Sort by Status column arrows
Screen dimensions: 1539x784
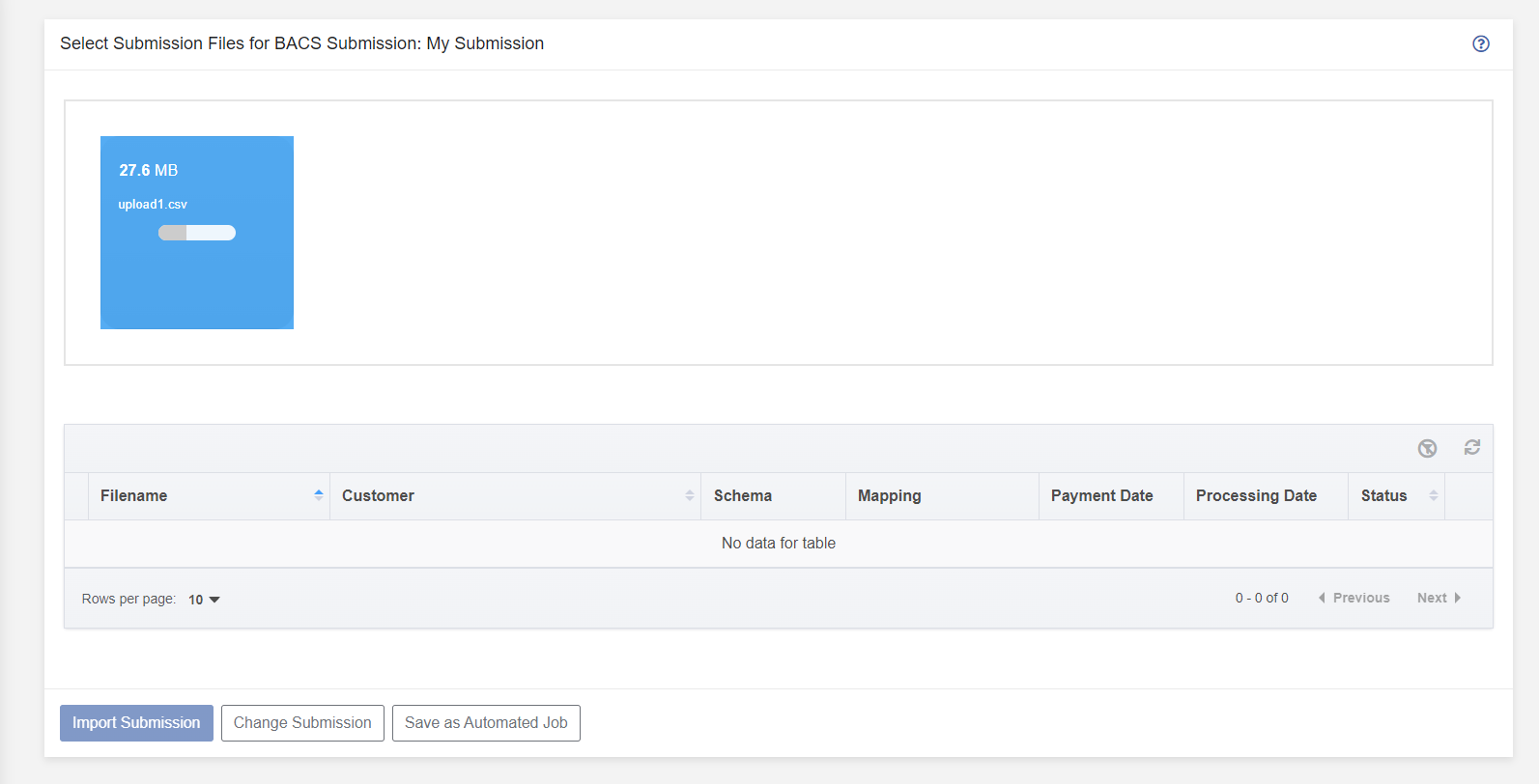click(x=1434, y=495)
